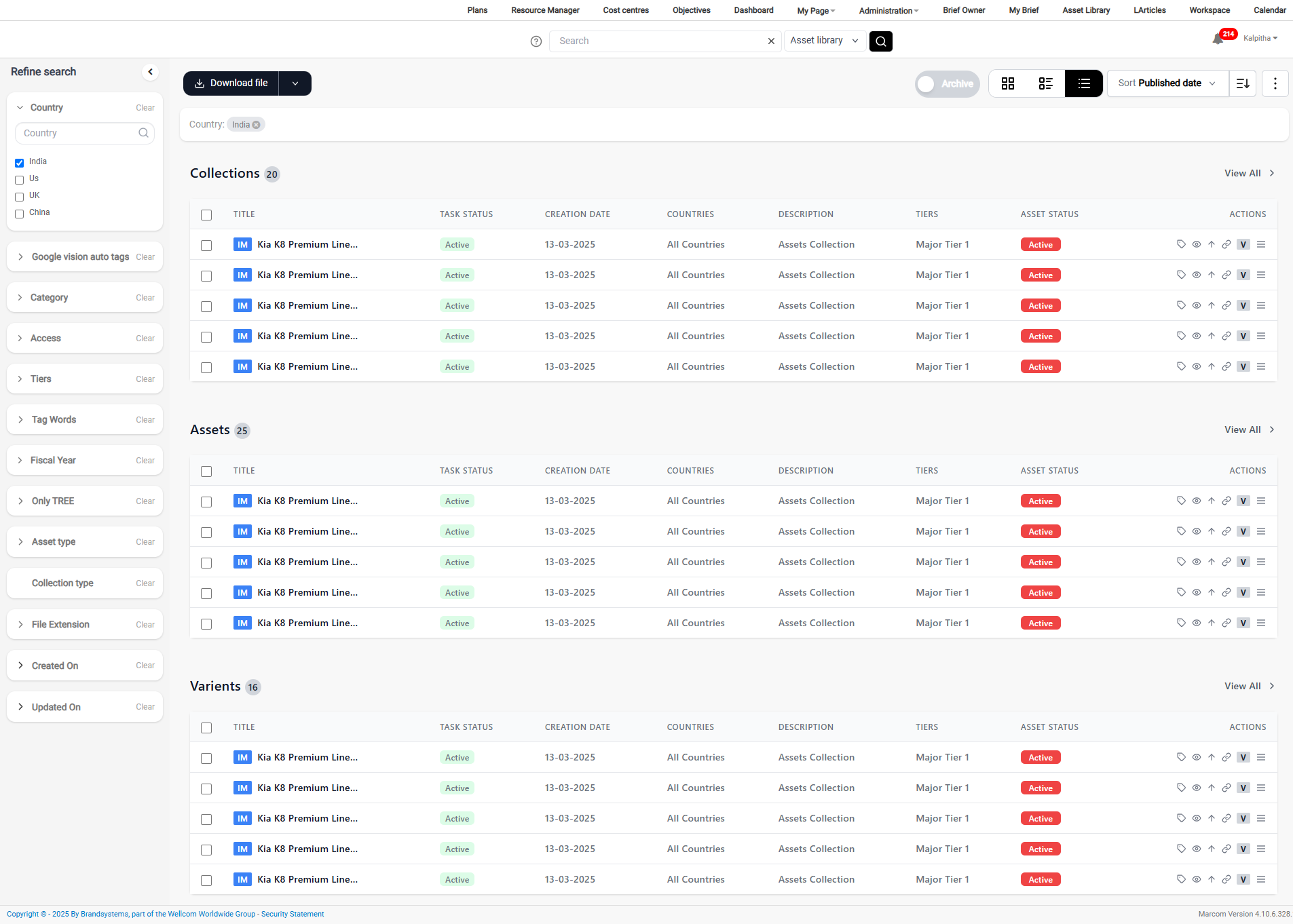Open the Sort Published date dropdown
This screenshot has height=924, width=1293.
pos(1167,83)
